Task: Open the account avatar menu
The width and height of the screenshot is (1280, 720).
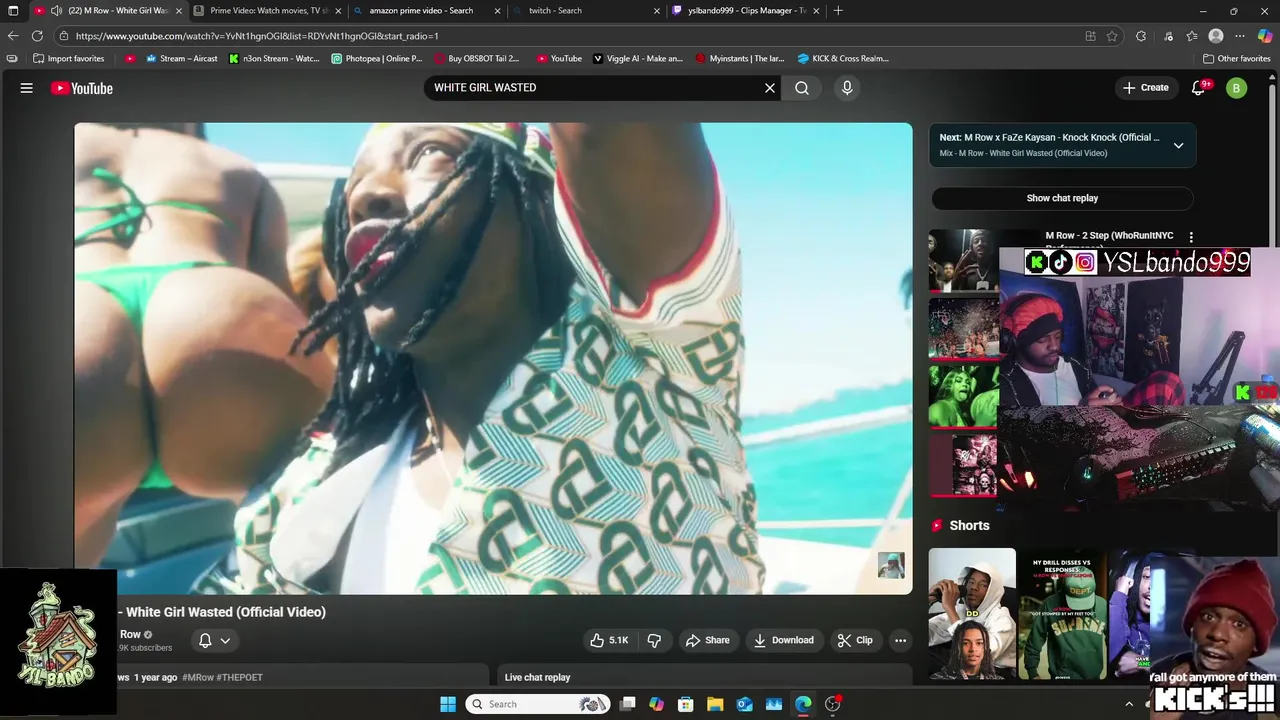Action: click(x=1237, y=88)
